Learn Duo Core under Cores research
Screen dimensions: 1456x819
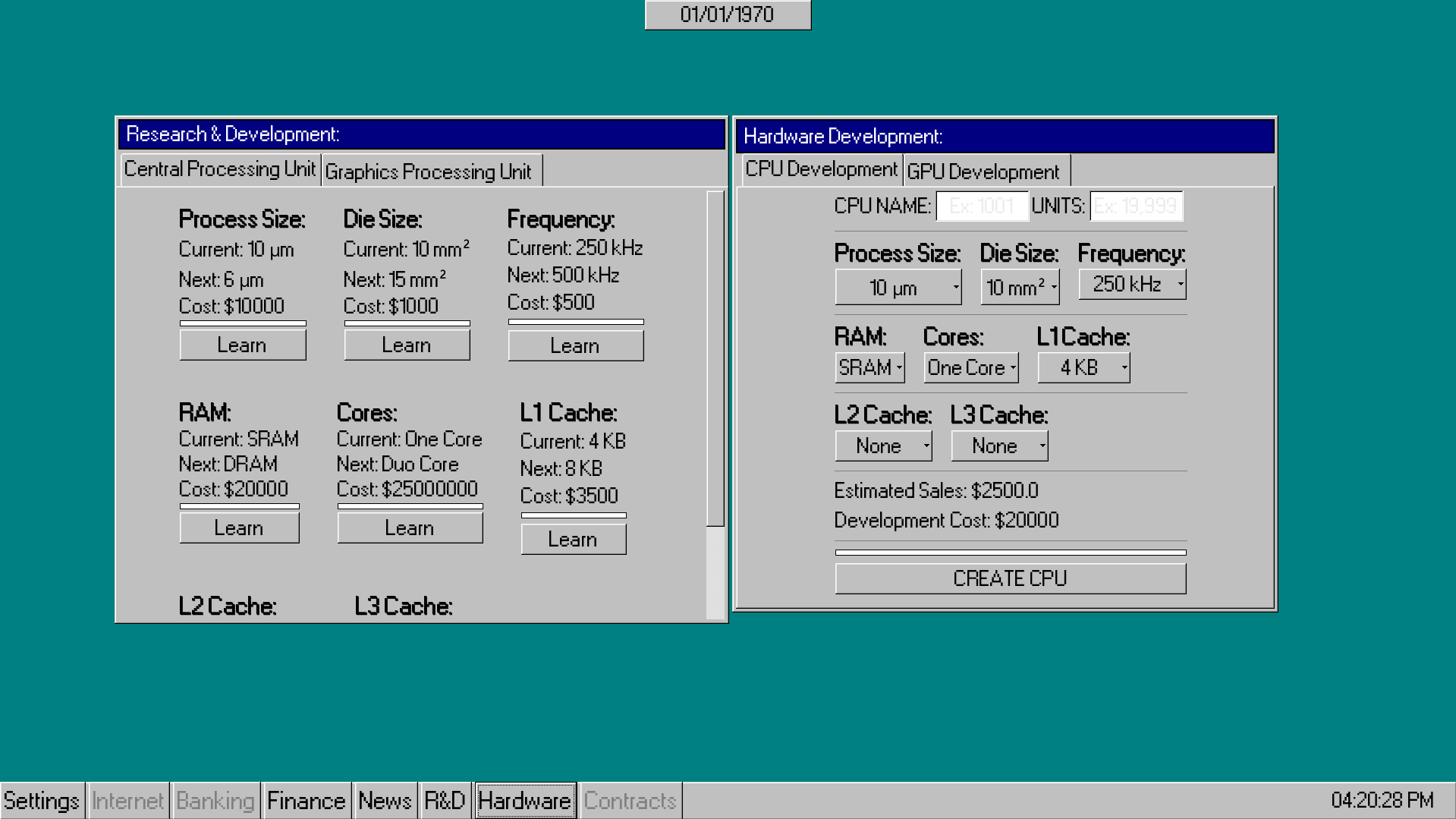pos(410,528)
